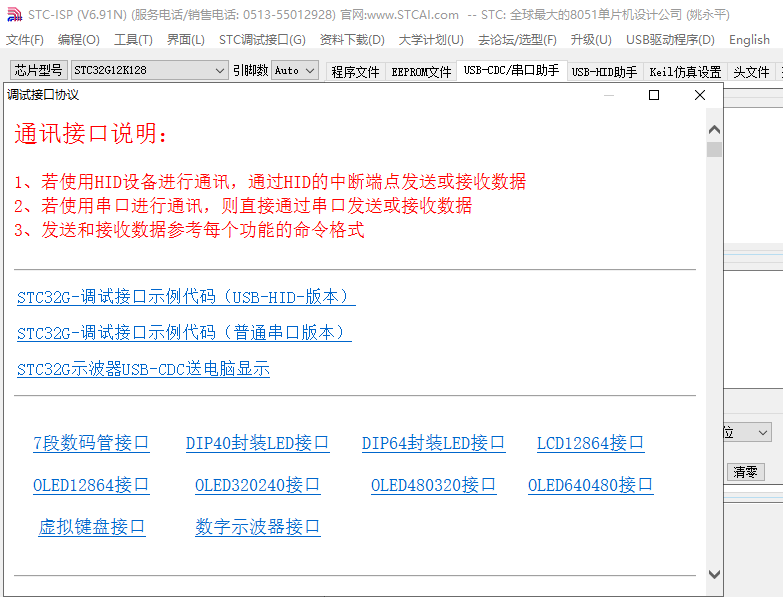The height and width of the screenshot is (597, 783).
Task: Open the 大学计划(U) menu
Action: point(431,40)
